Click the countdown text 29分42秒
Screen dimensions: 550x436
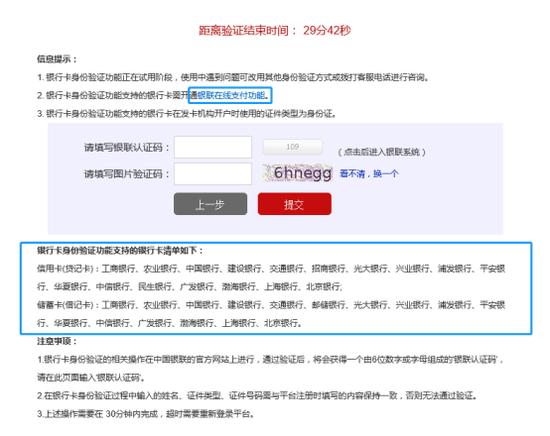pyautogui.click(x=327, y=31)
